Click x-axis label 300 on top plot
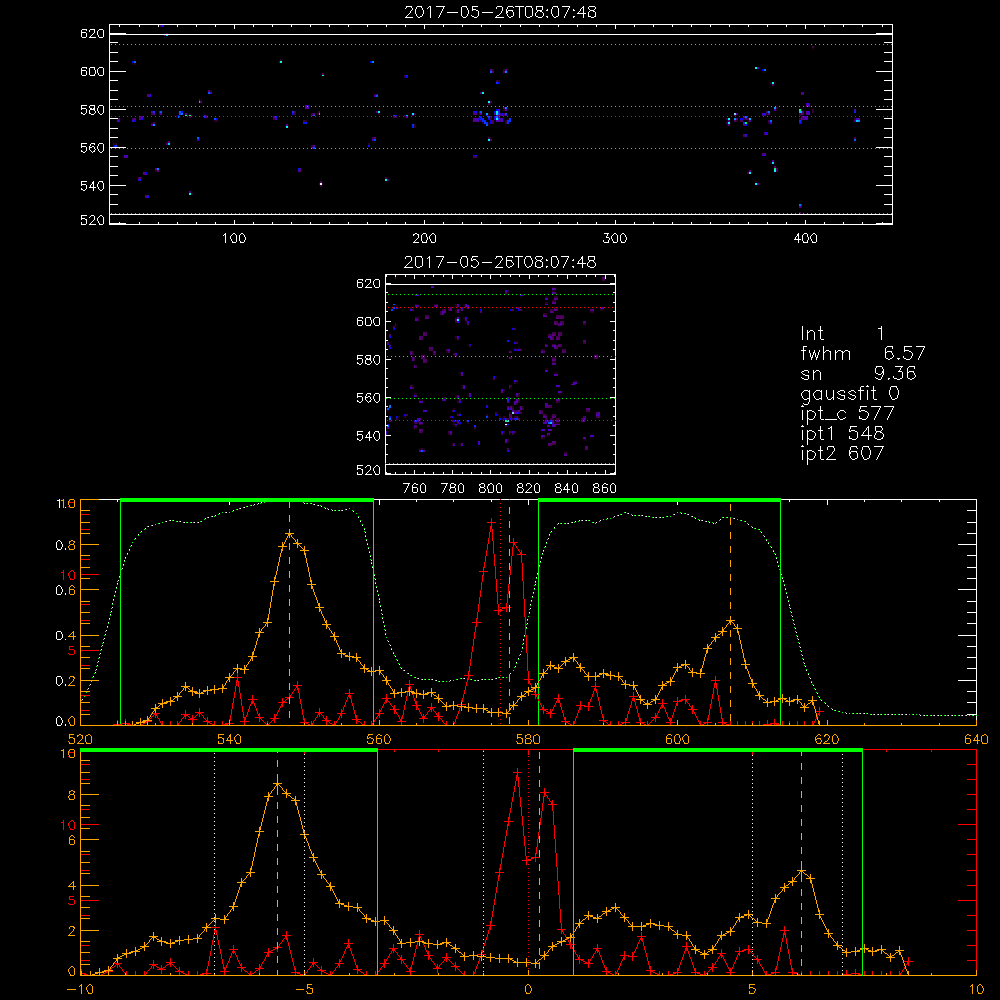The width and height of the screenshot is (1000, 1000). click(615, 239)
